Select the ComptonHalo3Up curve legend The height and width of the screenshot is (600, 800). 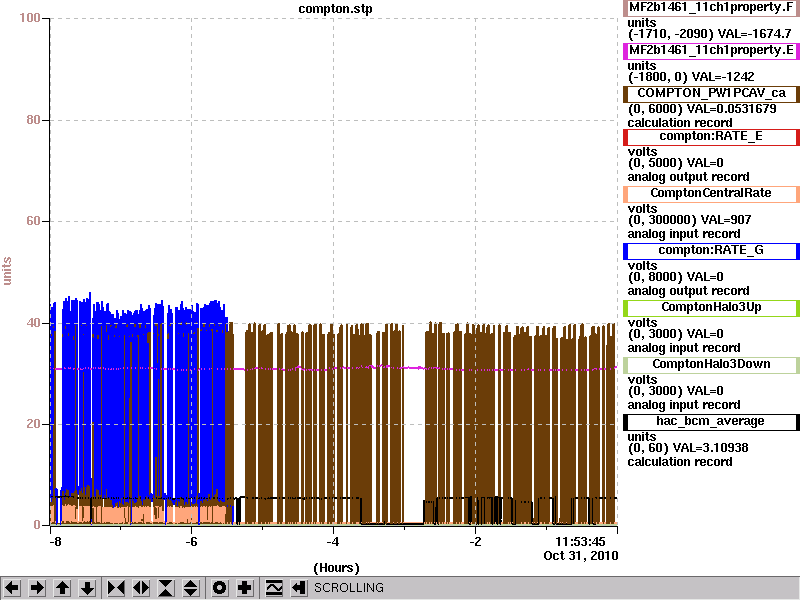coord(711,308)
